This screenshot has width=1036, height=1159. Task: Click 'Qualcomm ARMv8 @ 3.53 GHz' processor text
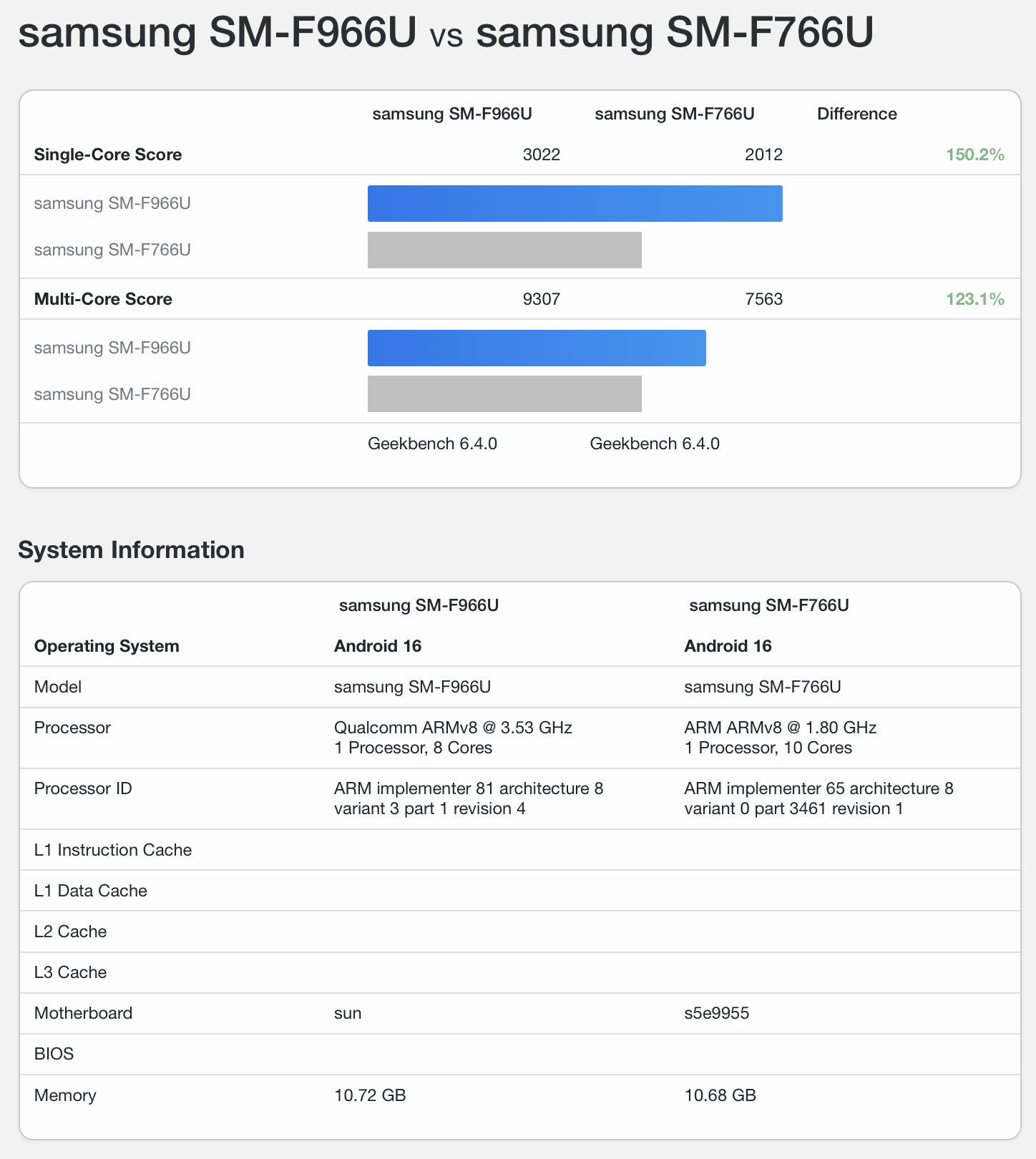click(x=453, y=728)
